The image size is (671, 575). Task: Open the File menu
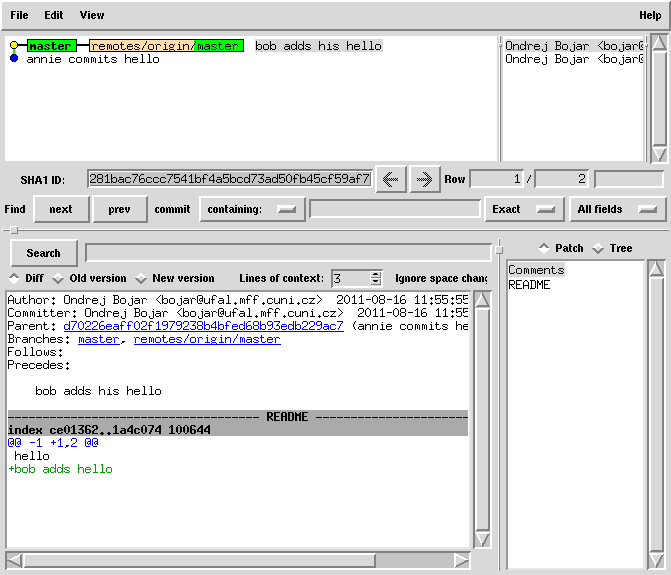(x=19, y=16)
